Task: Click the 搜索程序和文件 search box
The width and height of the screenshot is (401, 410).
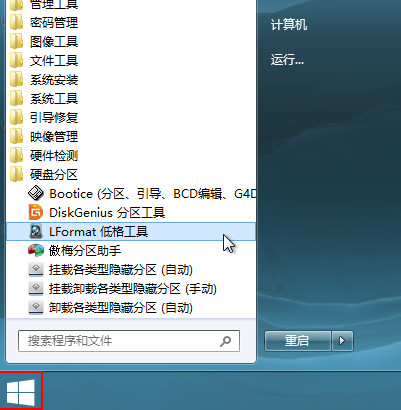Action: click(x=129, y=341)
